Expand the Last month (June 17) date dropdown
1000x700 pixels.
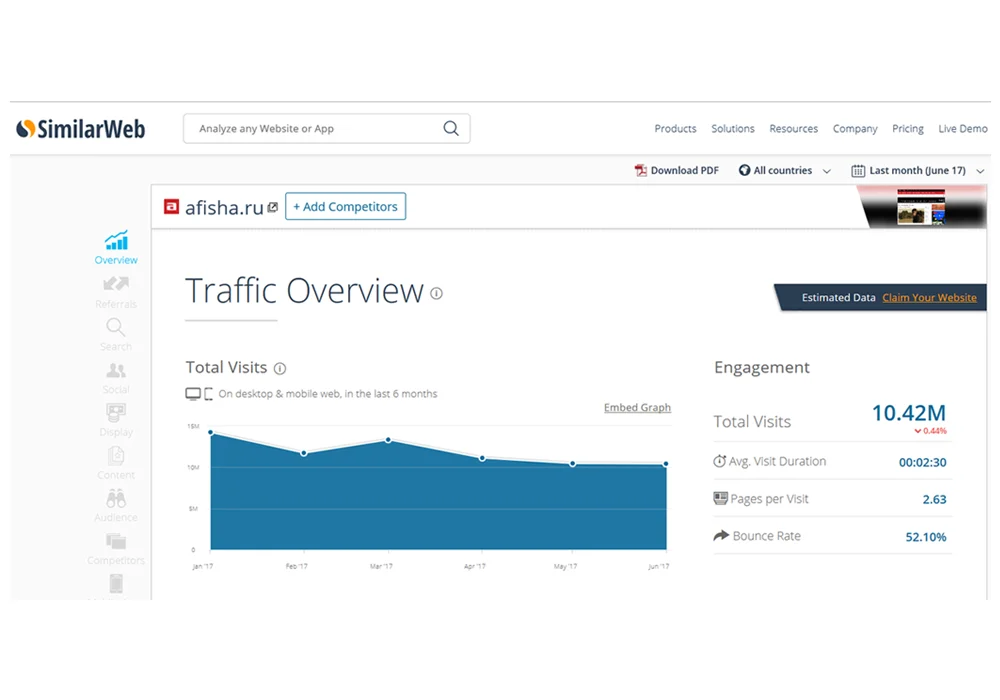(x=918, y=171)
